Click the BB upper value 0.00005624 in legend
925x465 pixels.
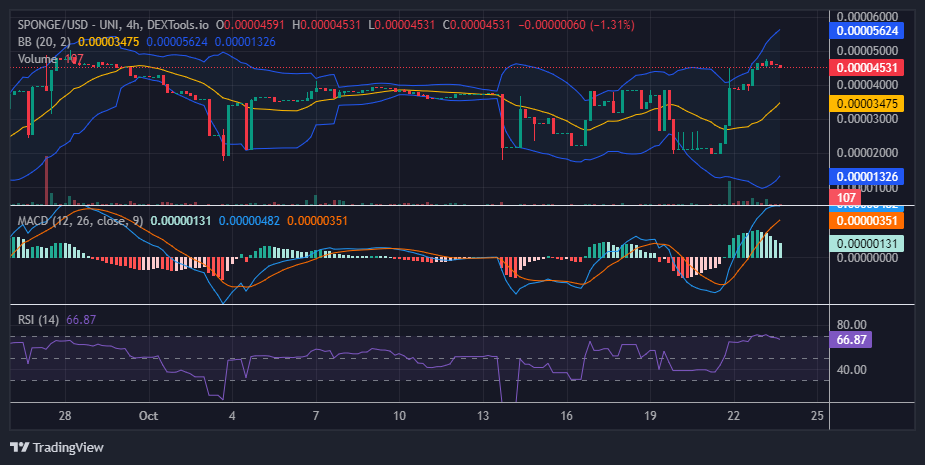[x=177, y=42]
